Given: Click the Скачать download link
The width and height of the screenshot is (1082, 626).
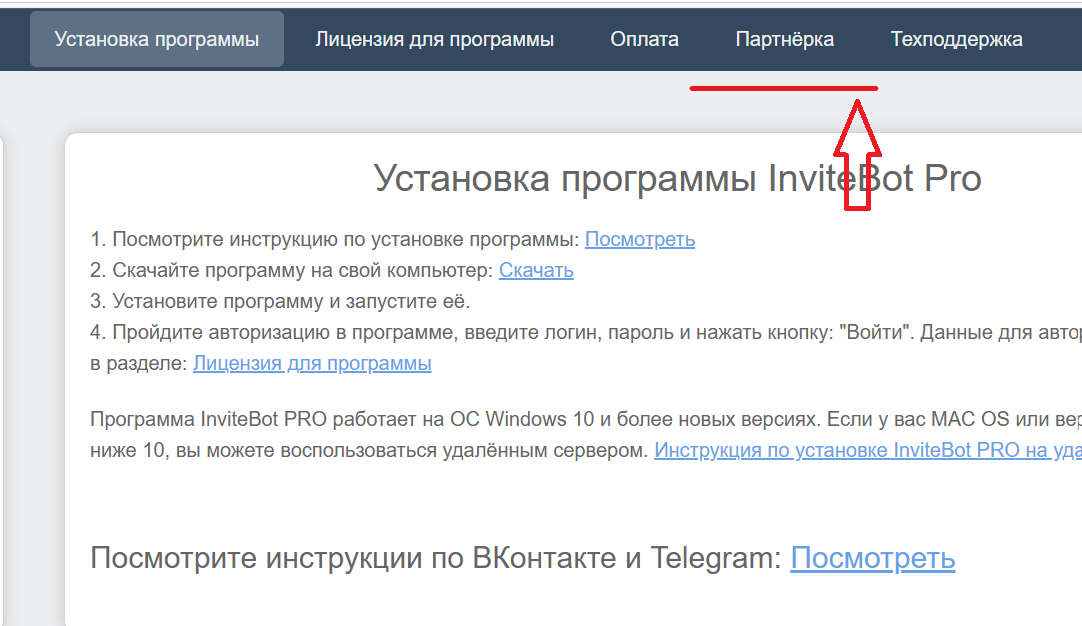Looking at the screenshot, I should pos(536,271).
